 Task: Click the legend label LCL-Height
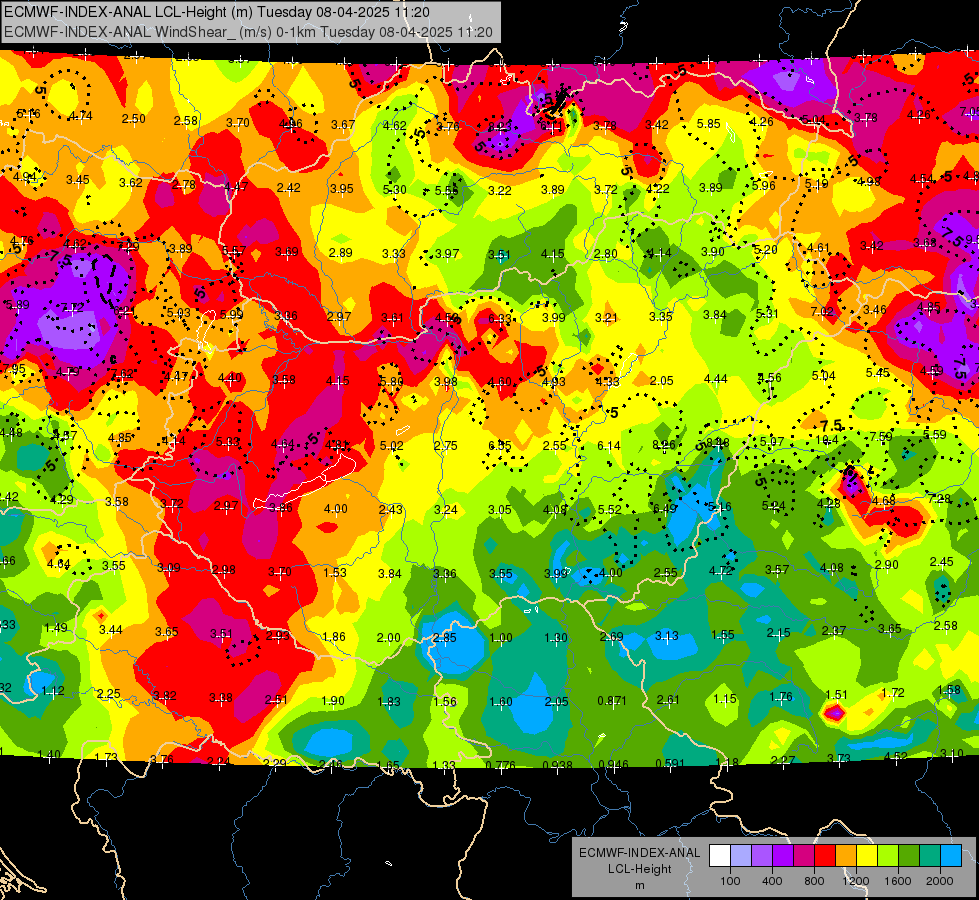(x=639, y=869)
